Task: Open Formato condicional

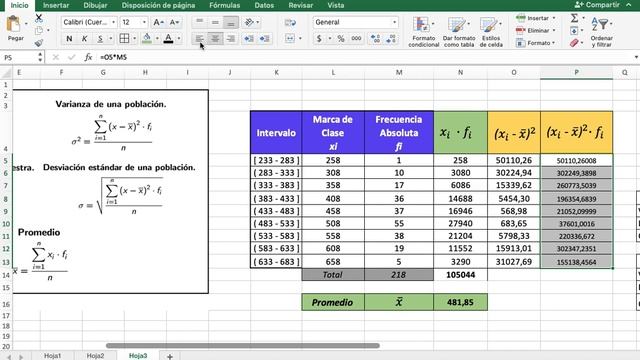Action: [423, 32]
